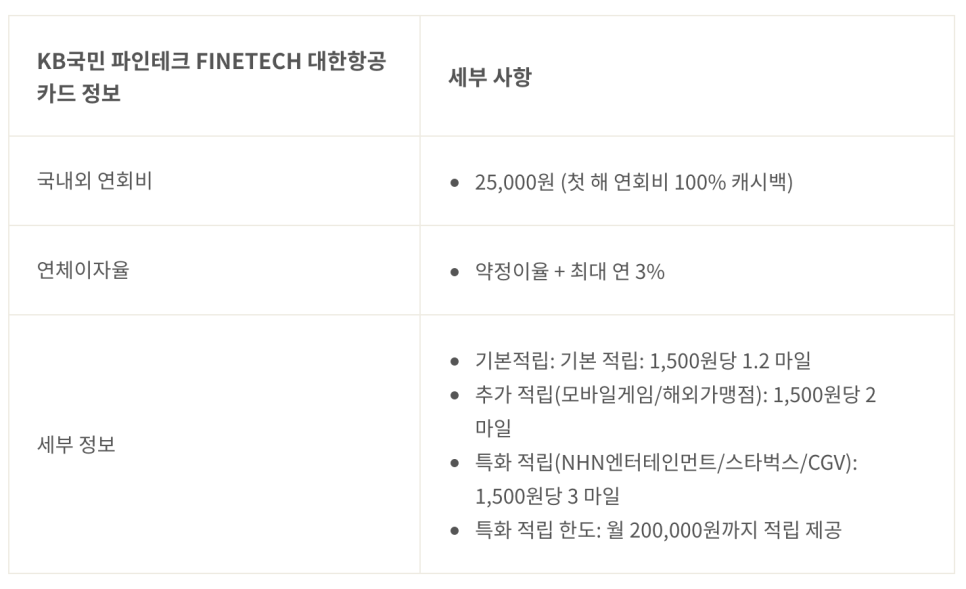
Task: Click the bullet before '기본적립'
Action: tap(455, 361)
